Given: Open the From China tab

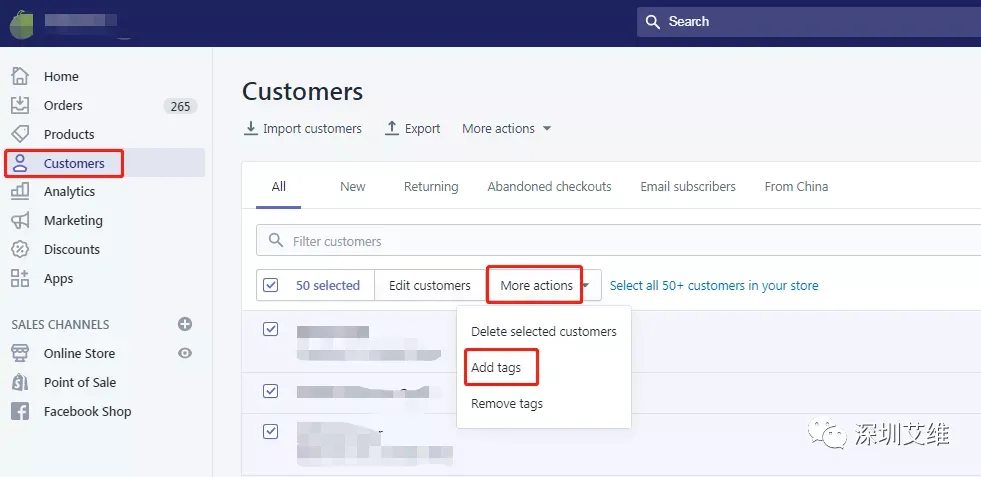Looking at the screenshot, I should pyautogui.click(x=796, y=187).
